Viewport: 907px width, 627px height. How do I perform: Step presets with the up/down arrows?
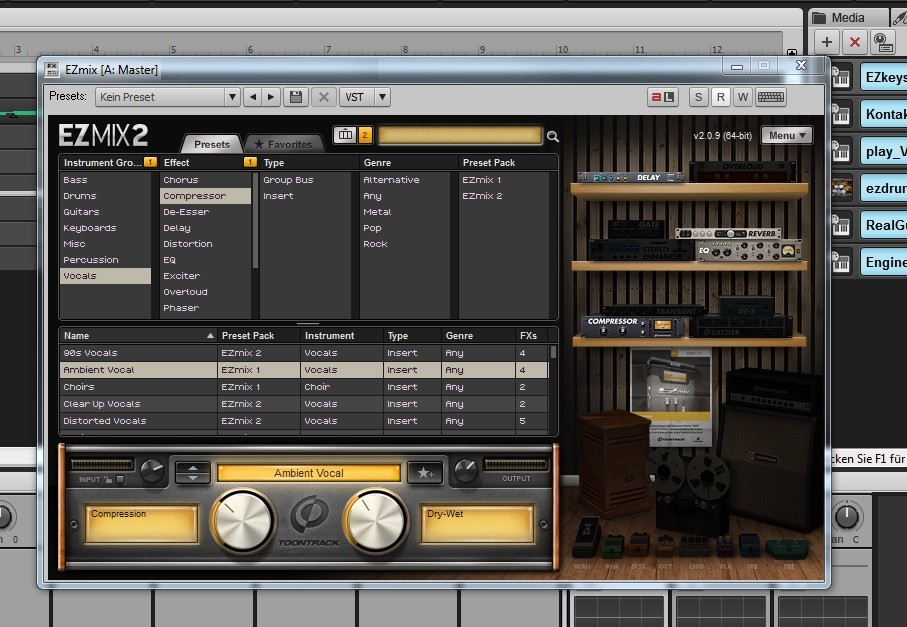pyautogui.click(x=193, y=473)
